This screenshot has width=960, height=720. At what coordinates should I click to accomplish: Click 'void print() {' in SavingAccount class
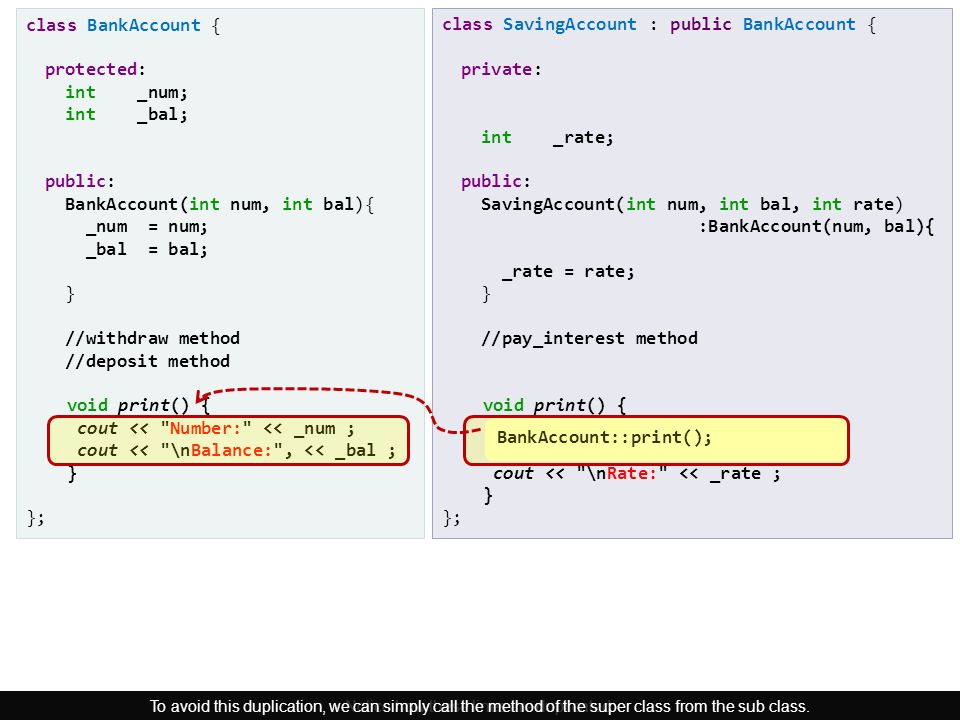coord(555,405)
